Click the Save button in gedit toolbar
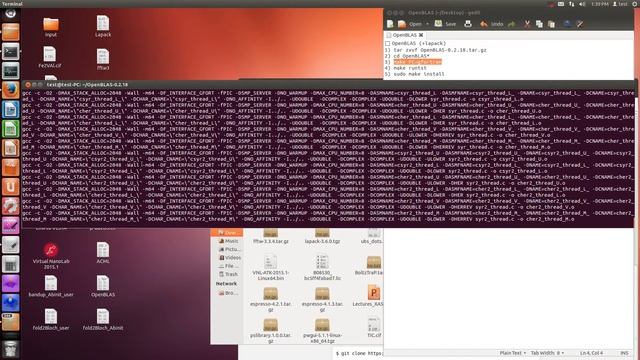 click(x=445, y=24)
